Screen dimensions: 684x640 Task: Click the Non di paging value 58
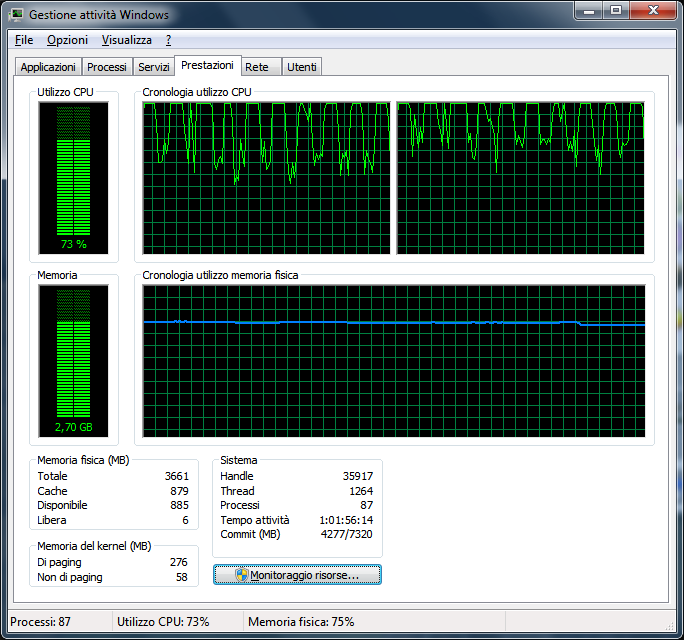182,577
